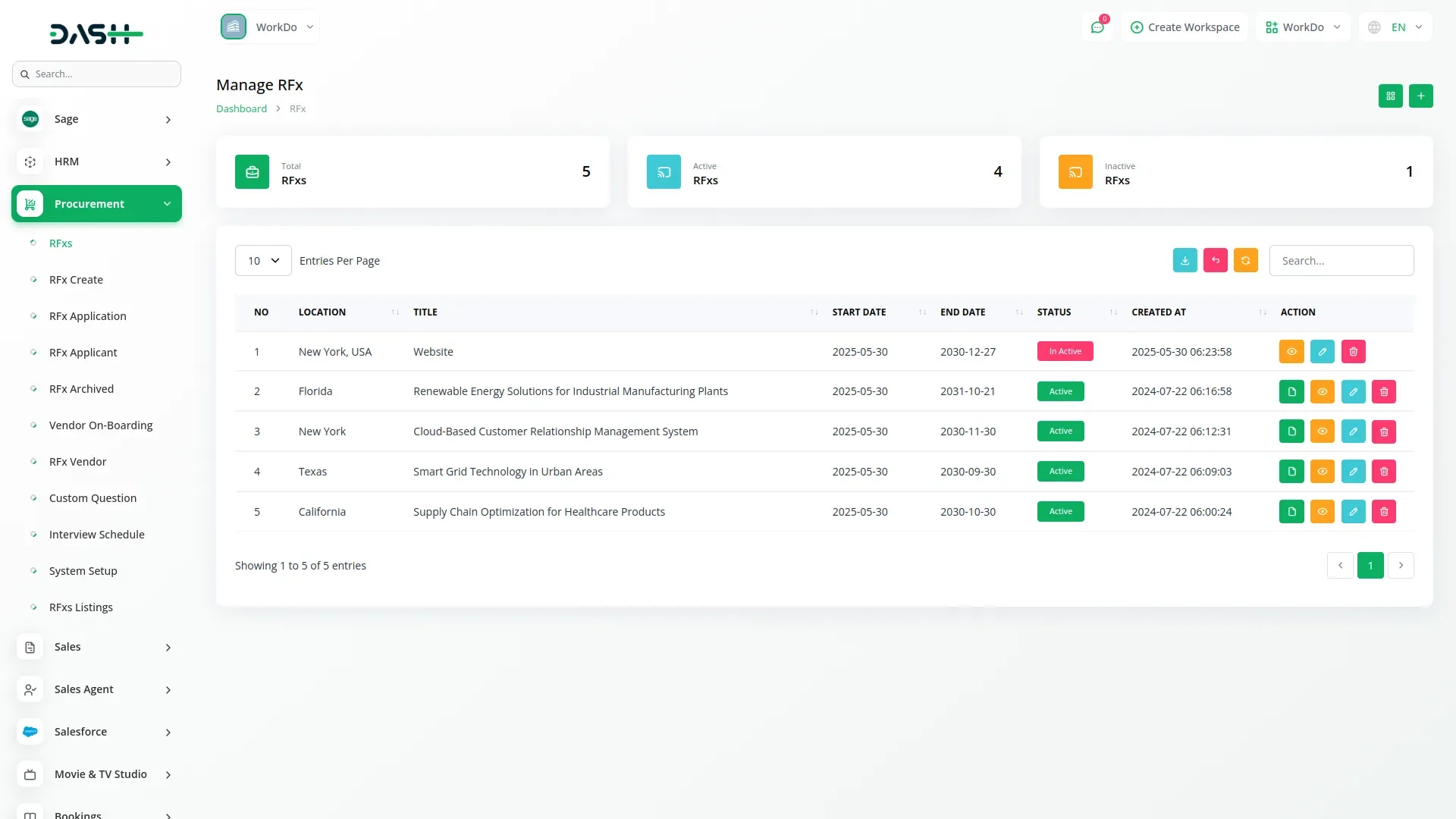This screenshot has width=1456, height=819.
Task: Click the blue download export icon
Action: (1185, 260)
